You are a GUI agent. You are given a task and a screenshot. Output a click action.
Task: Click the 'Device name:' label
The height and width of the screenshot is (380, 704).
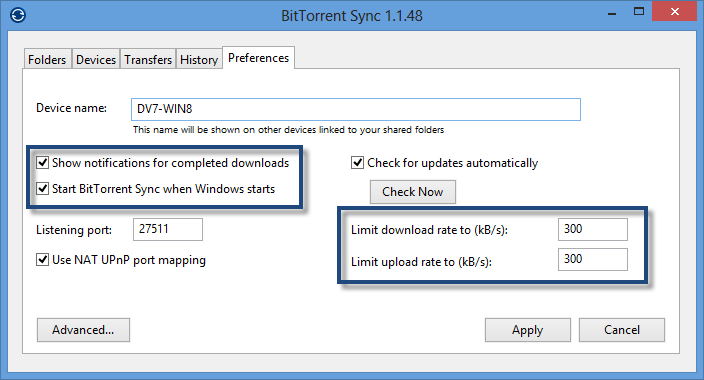click(x=71, y=108)
